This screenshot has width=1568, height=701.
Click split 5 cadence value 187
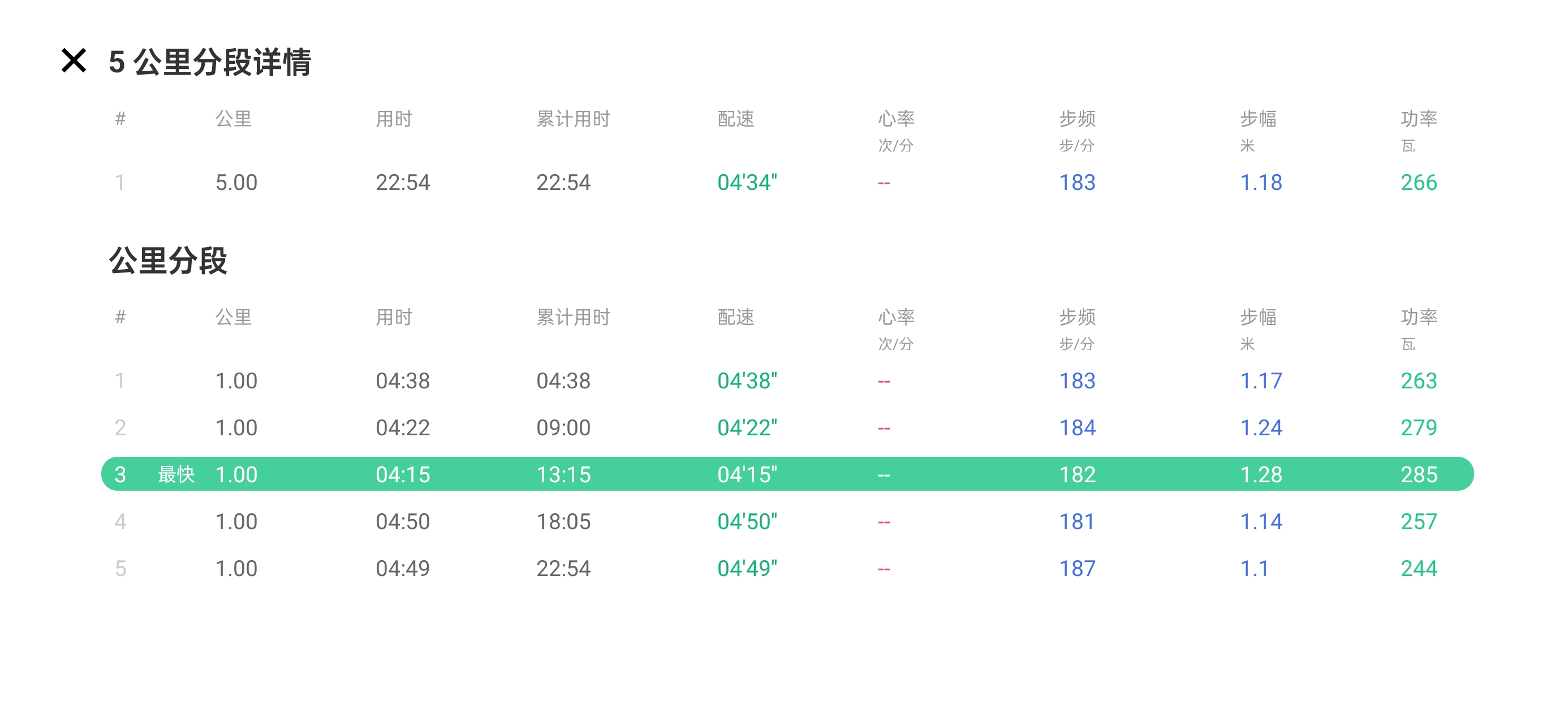pyautogui.click(x=1077, y=568)
